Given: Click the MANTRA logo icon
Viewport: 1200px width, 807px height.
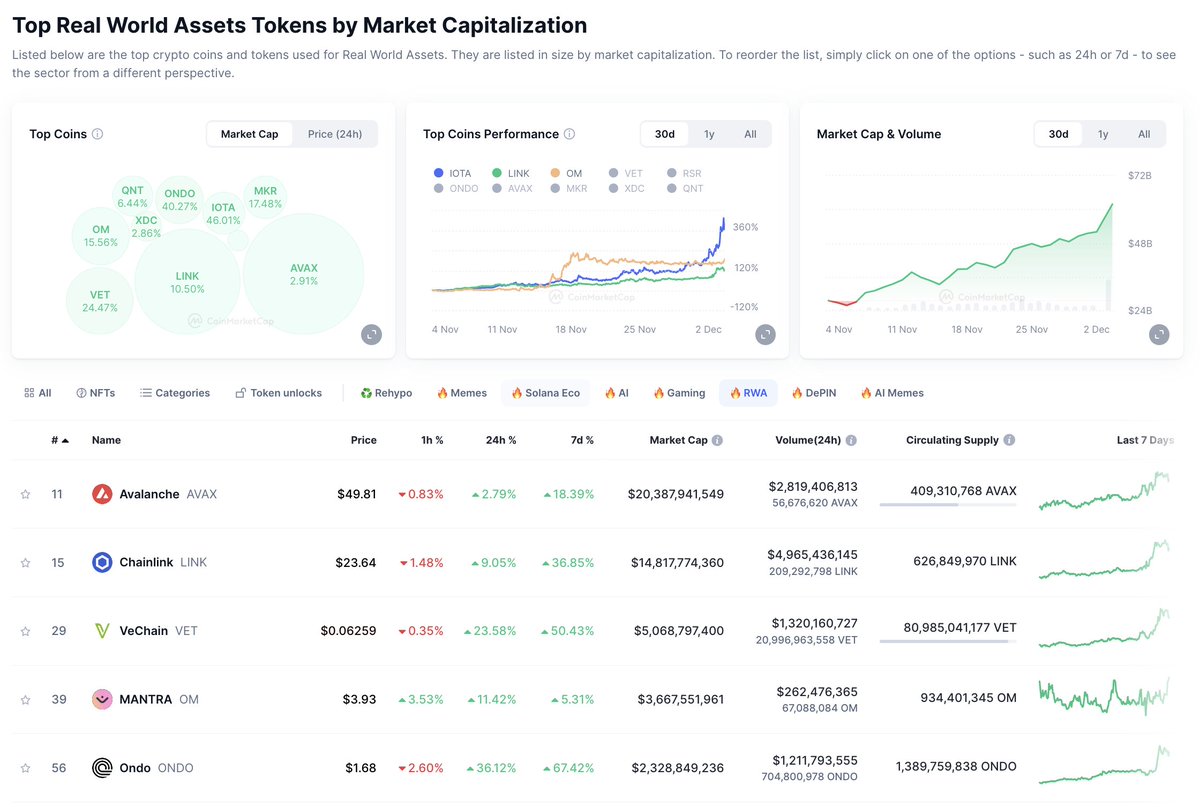Looking at the screenshot, I should [x=102, y=699].
